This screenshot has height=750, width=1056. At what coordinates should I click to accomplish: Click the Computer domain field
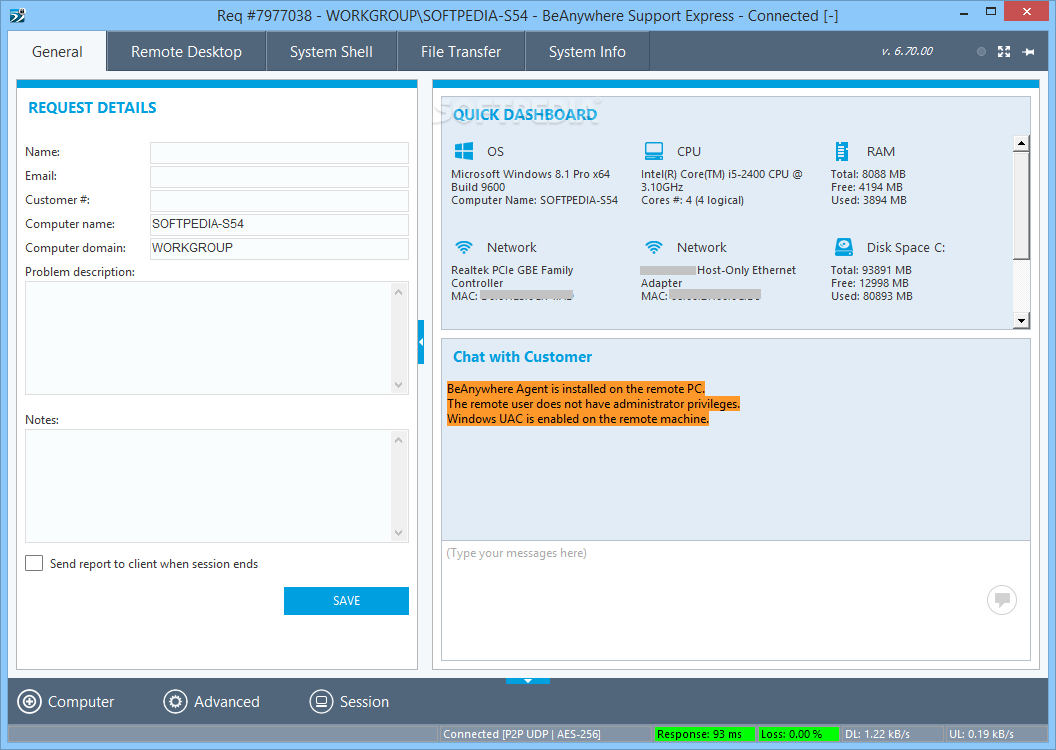(x=279, y=248)
